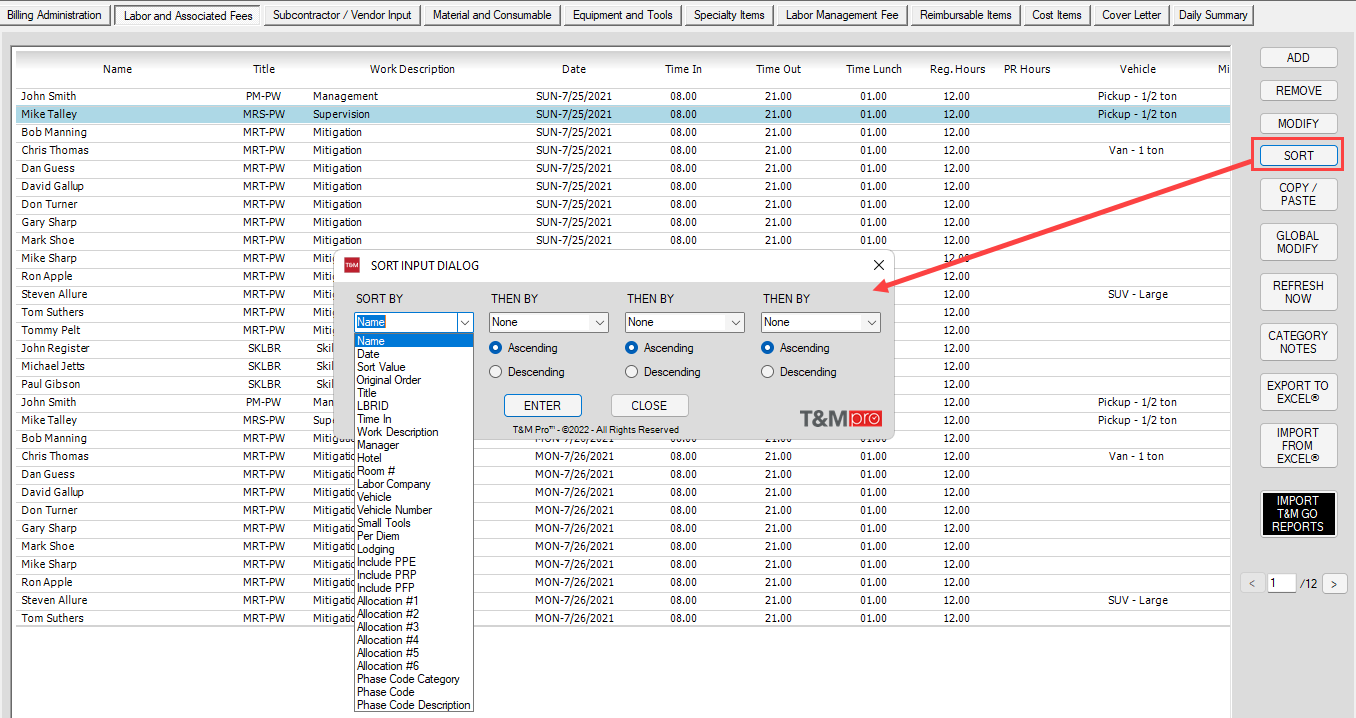Click the page number input field
This screenshot has width=1356, height=718.
click(x=1281, y=584)
